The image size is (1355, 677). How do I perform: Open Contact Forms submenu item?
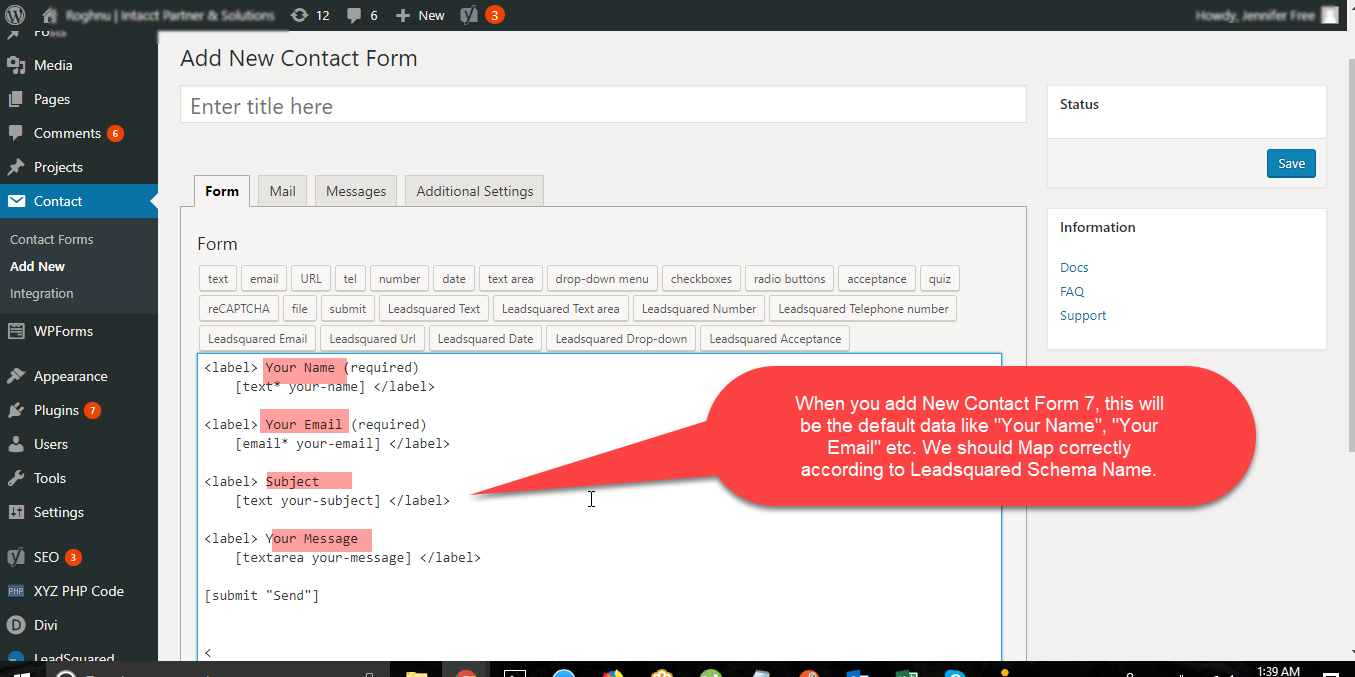pyautogui.click(x=52, y=240)
